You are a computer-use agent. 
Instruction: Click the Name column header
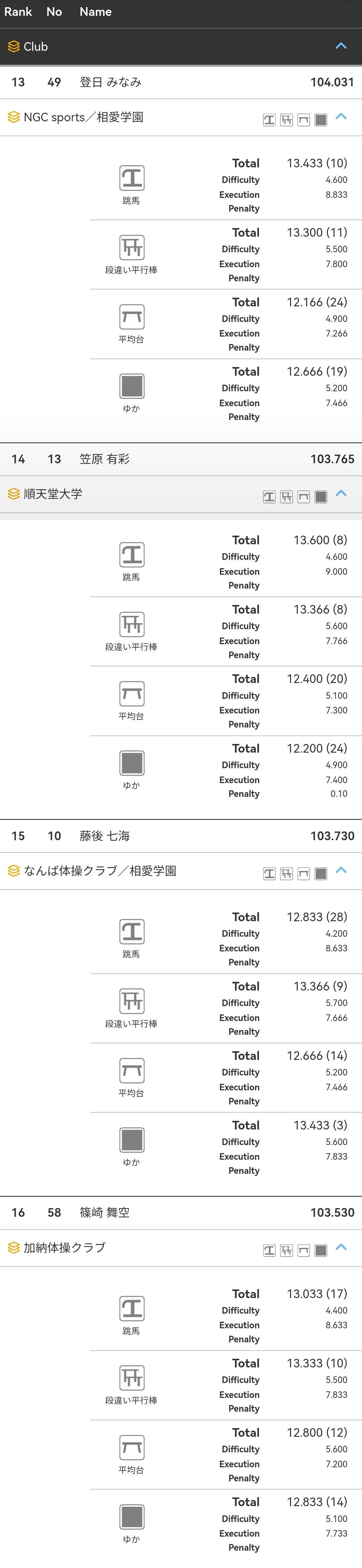point(96,12)
